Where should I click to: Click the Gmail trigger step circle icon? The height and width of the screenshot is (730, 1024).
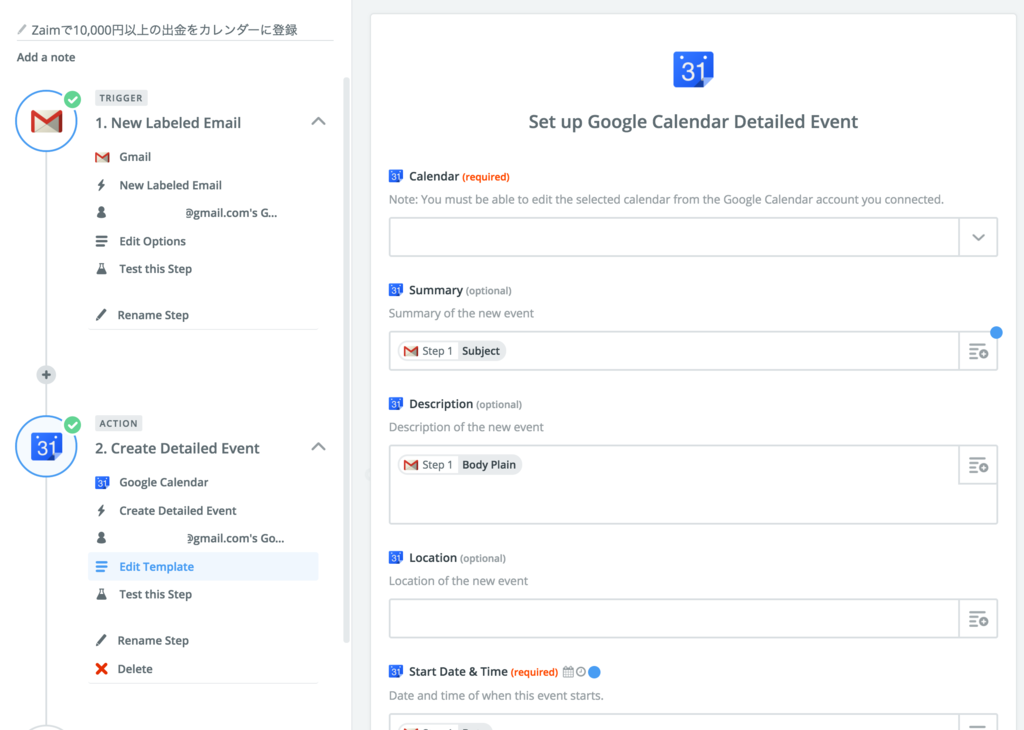coord(46,121)
